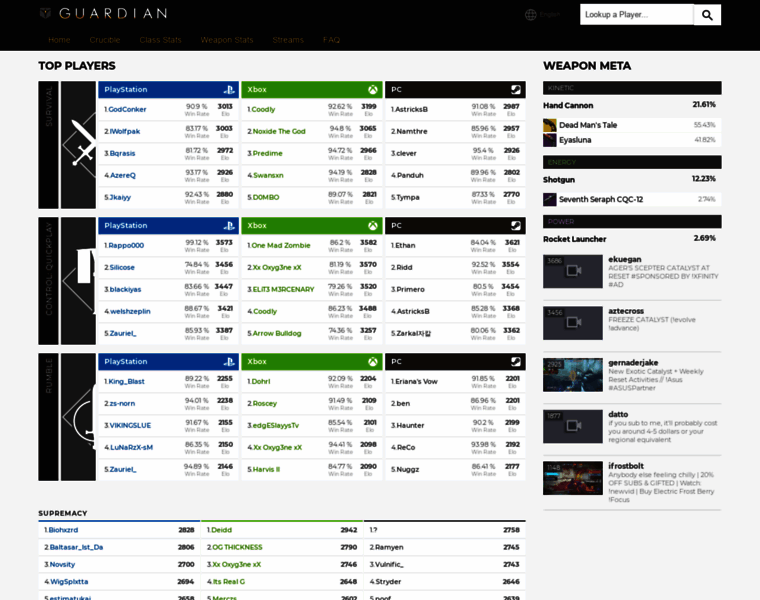Viewport: 760px width, 600px height.
Task: Open the Weapon Stats page
Action: [227, 40]
